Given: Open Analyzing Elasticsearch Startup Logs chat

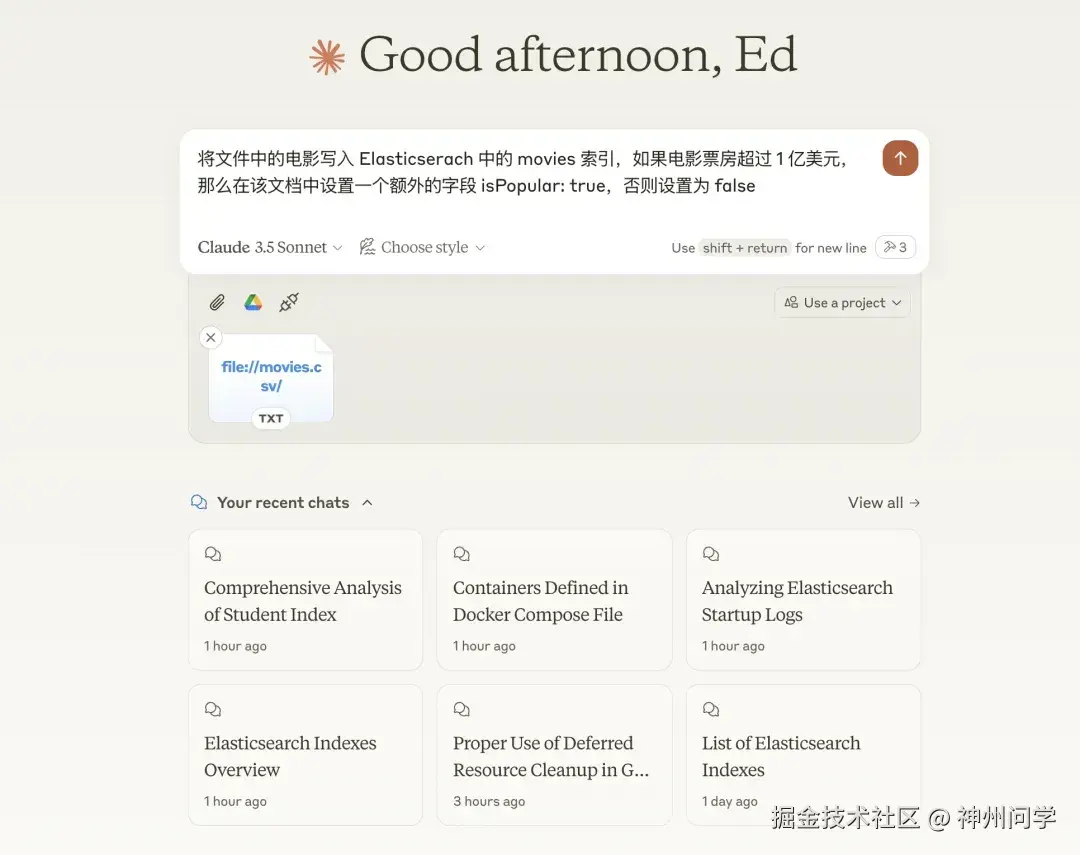Looking at the screenshot, I should [803, 599].
